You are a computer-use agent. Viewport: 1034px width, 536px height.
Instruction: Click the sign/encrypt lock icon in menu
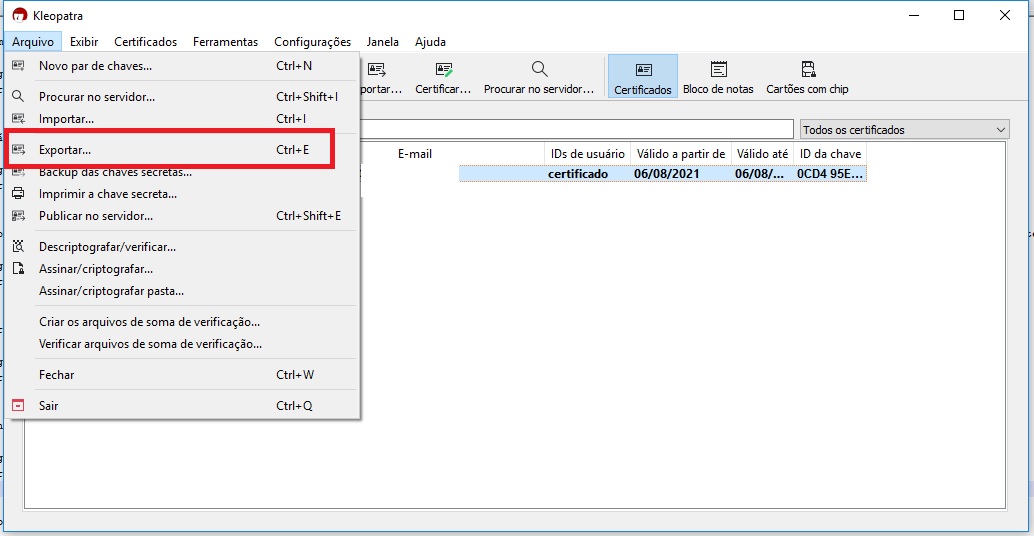(x=18, y=268)
